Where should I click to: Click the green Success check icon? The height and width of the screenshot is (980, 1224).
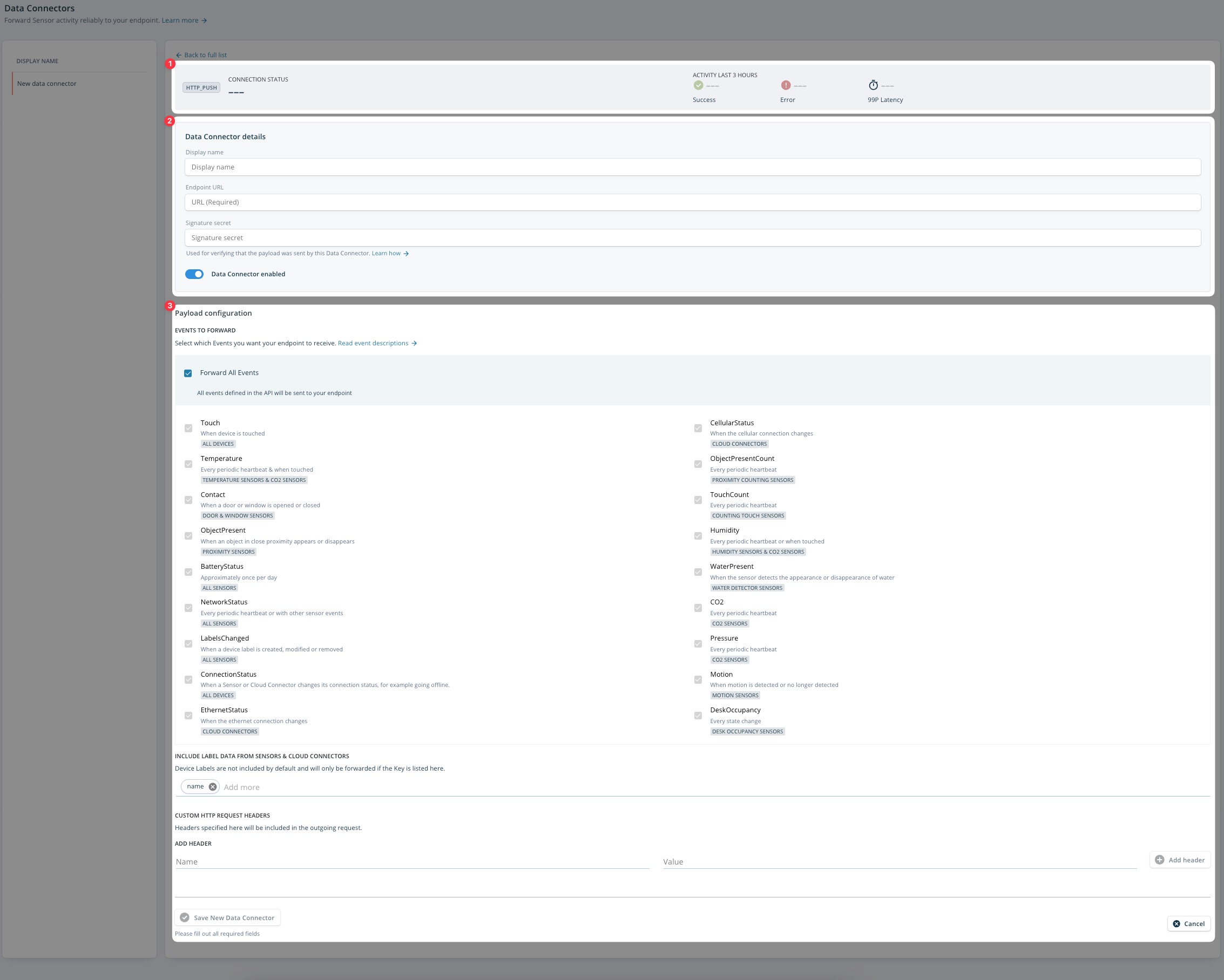coord(698,85)
